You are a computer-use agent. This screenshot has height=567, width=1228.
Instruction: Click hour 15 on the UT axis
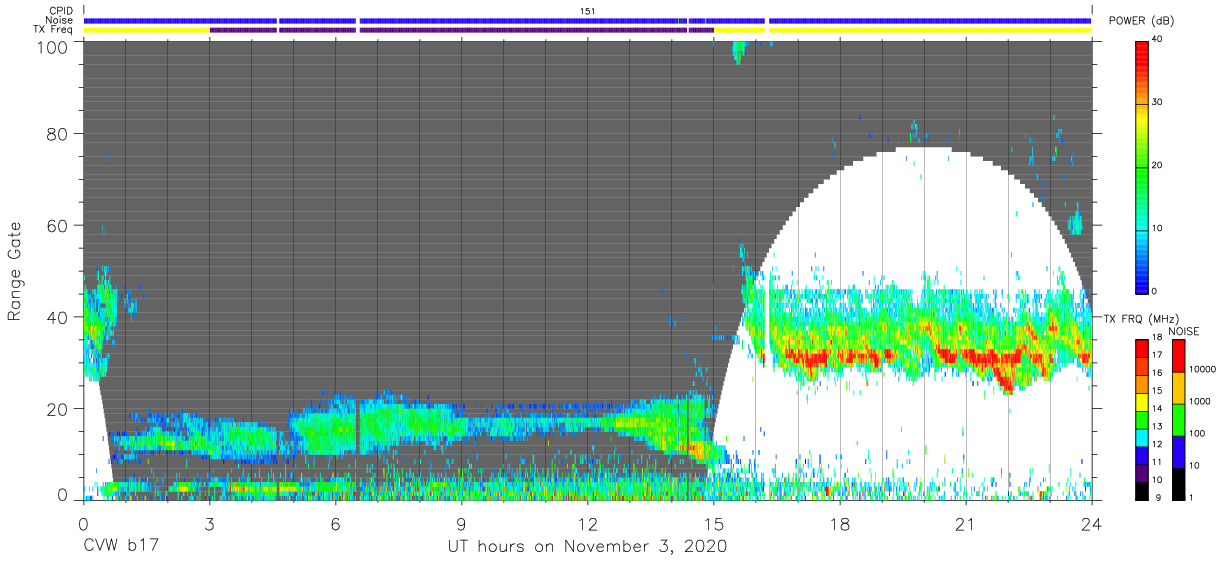click(x=713, y=522)
